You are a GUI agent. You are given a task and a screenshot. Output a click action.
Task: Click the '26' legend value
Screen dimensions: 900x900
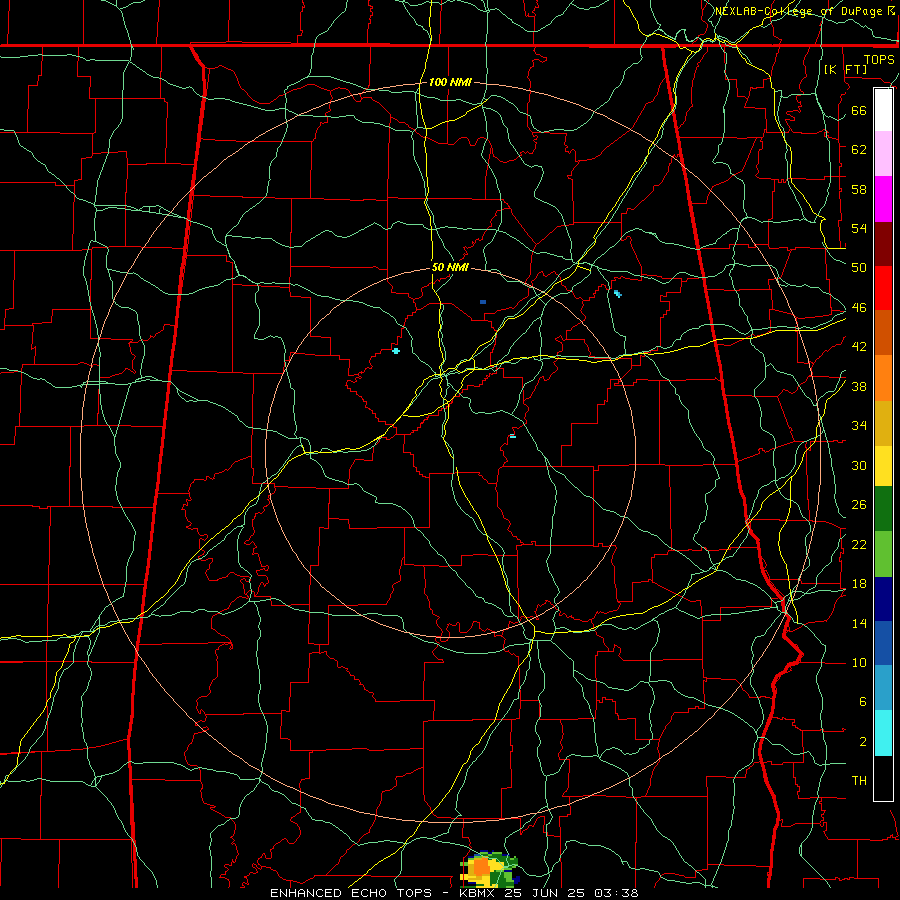pyautogui.click(x=859, y=505)
